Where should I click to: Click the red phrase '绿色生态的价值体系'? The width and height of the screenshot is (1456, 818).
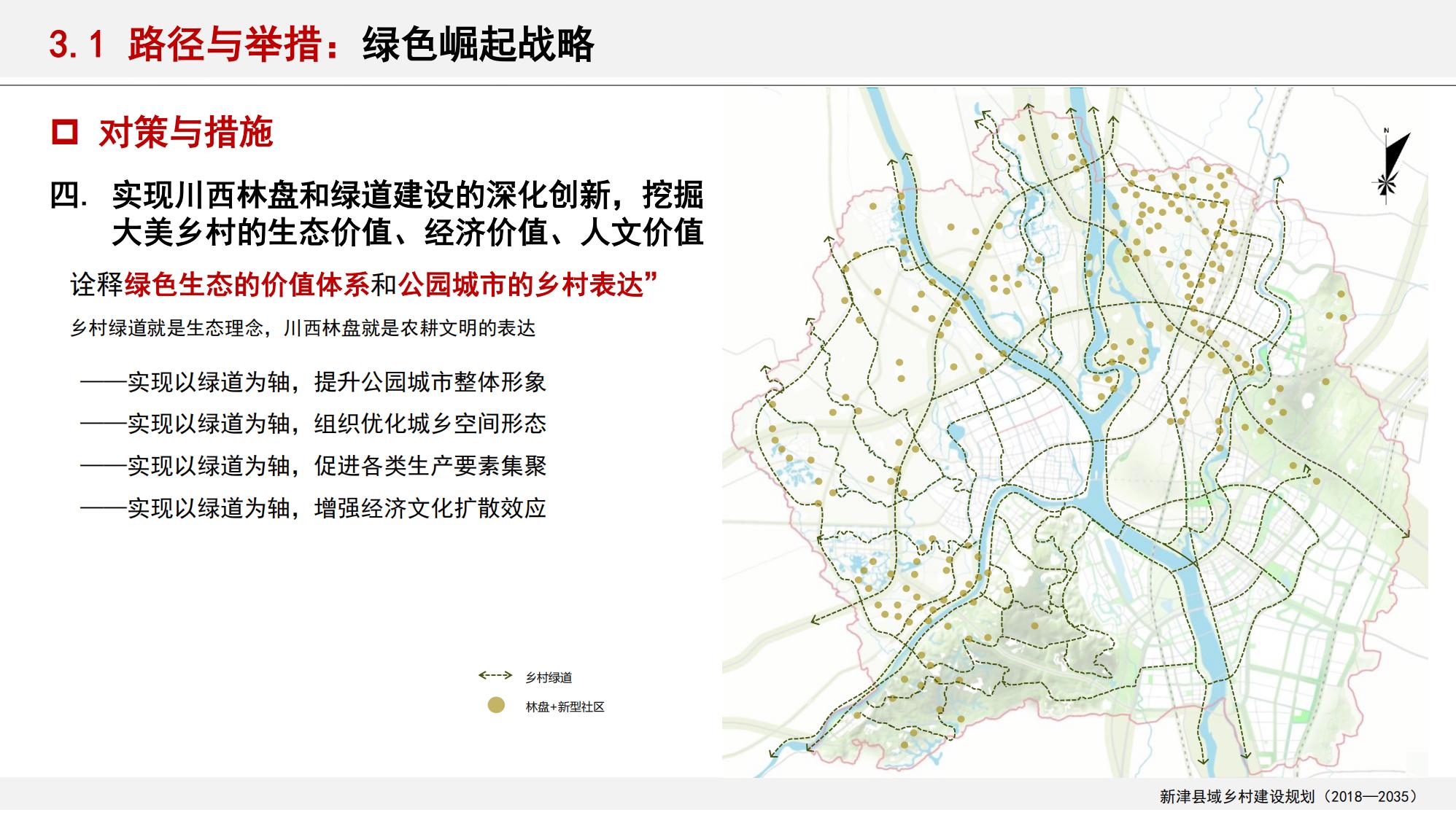coord(247,284)
